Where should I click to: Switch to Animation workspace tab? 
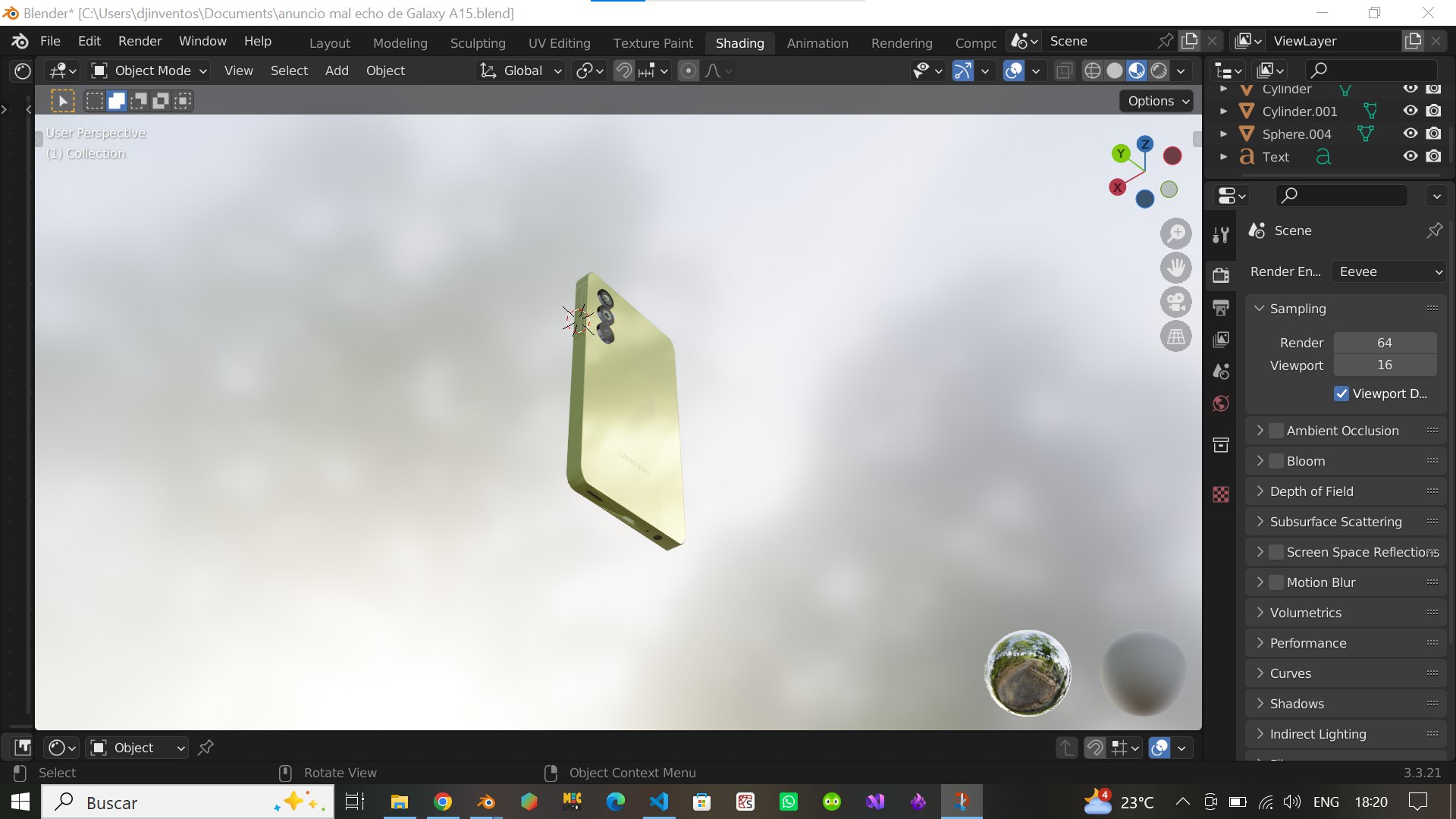pos(817,43)
